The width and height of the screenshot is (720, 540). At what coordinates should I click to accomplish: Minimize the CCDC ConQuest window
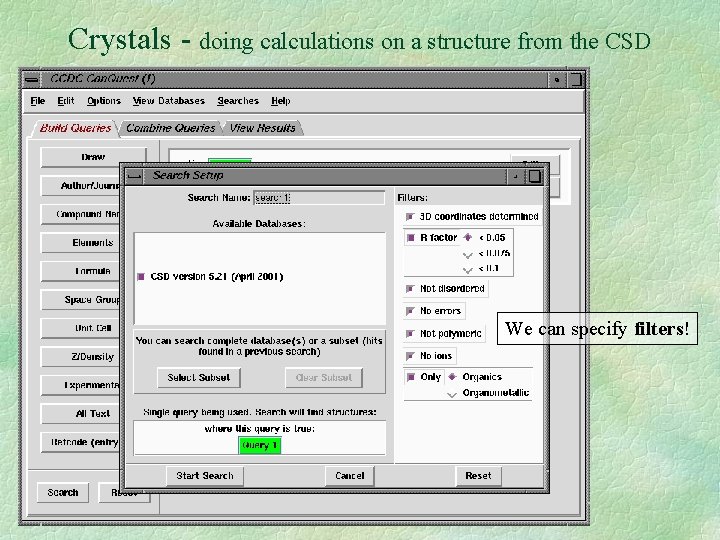click(x=557, y=79)
